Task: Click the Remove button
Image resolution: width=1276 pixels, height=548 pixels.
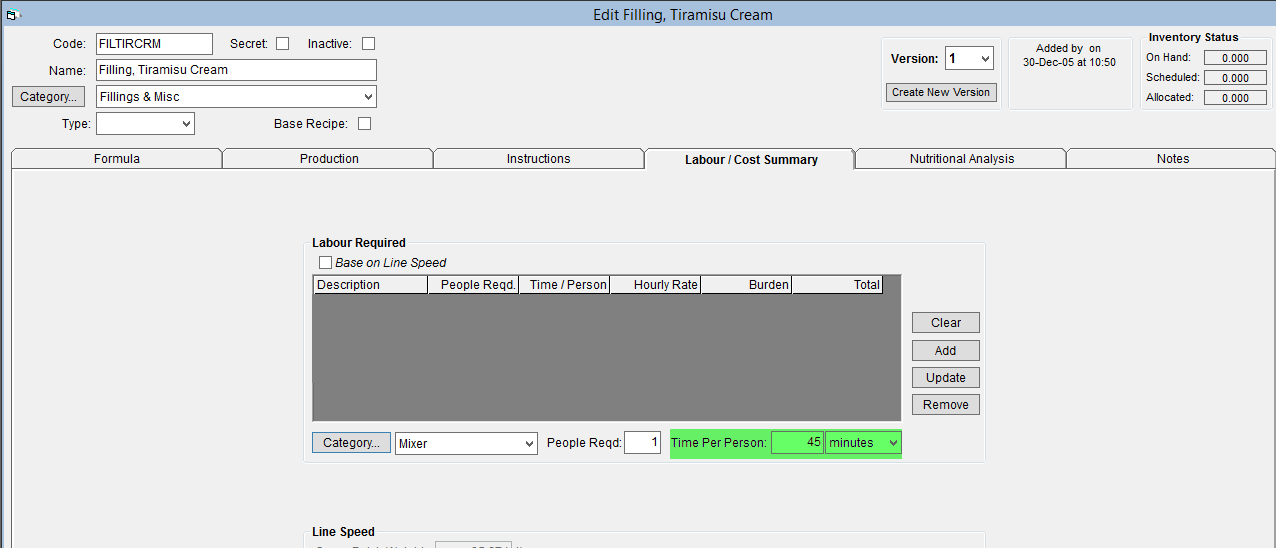Action: pyautogui.click(x=946, y=405)
